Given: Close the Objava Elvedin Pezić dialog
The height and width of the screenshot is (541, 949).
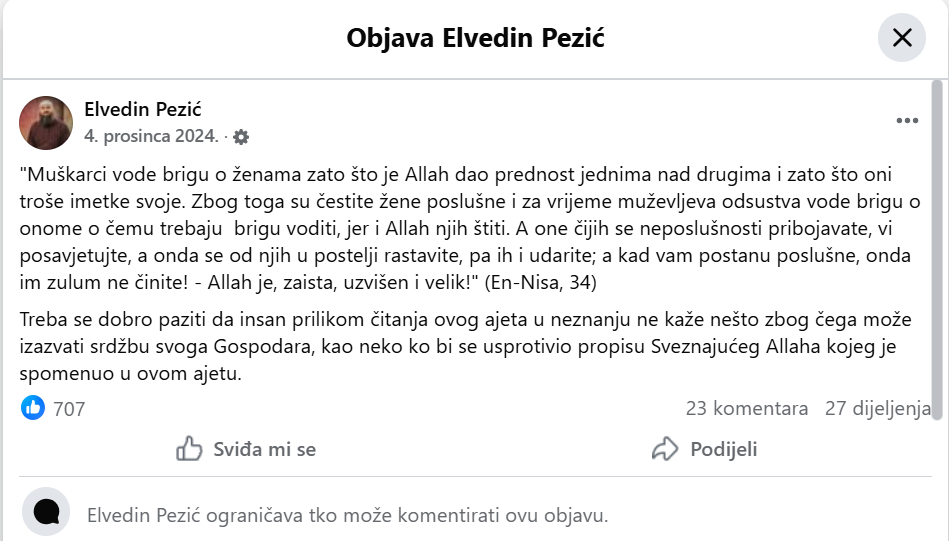Looking at the screenshot, I should coord(902,39).
